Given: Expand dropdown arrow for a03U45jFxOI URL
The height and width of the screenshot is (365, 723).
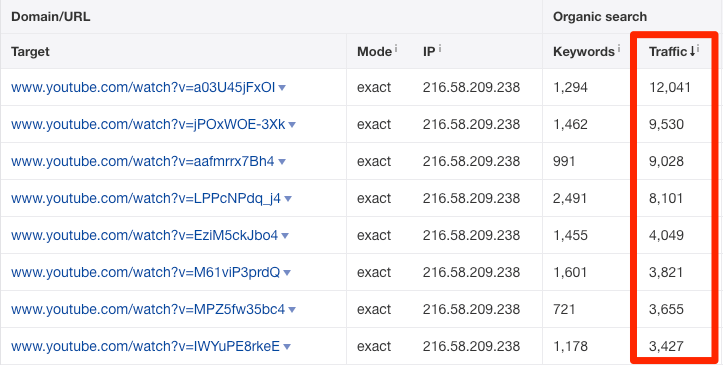Looking at the screenshot, I should pyautogui.click(x=282, y=88).
